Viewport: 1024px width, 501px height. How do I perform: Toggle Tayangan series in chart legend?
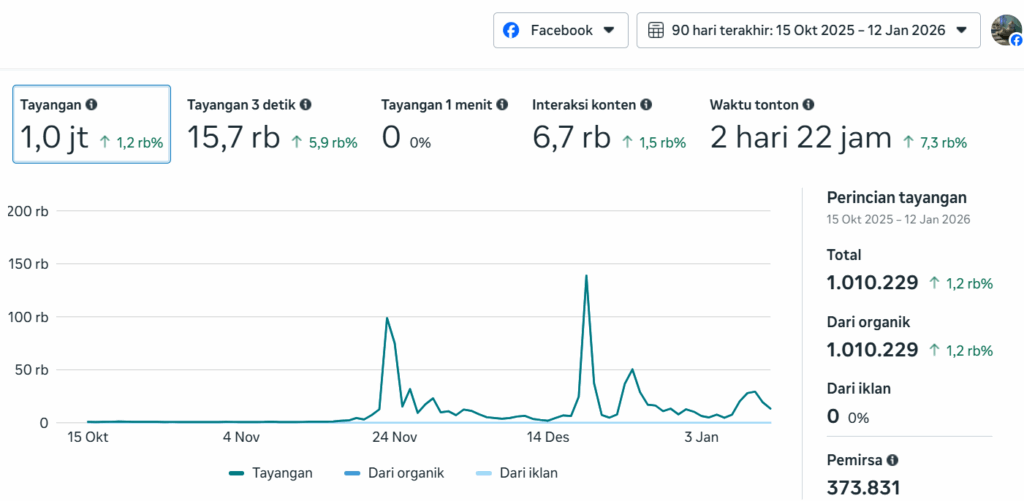(271, 473)
